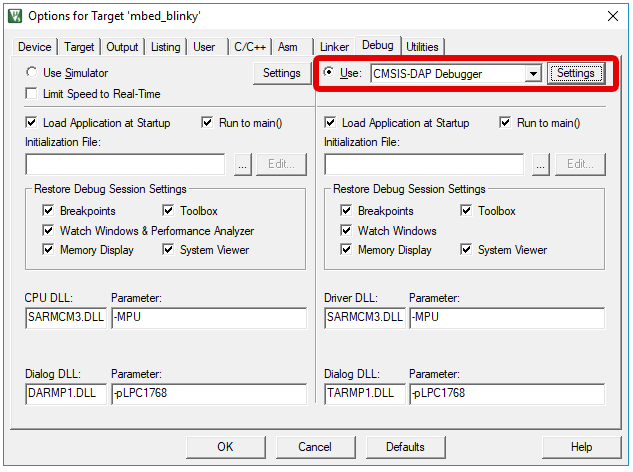Close the Options for Target dialog
This screenshot has width=633, height=472.
coord(611,15)
